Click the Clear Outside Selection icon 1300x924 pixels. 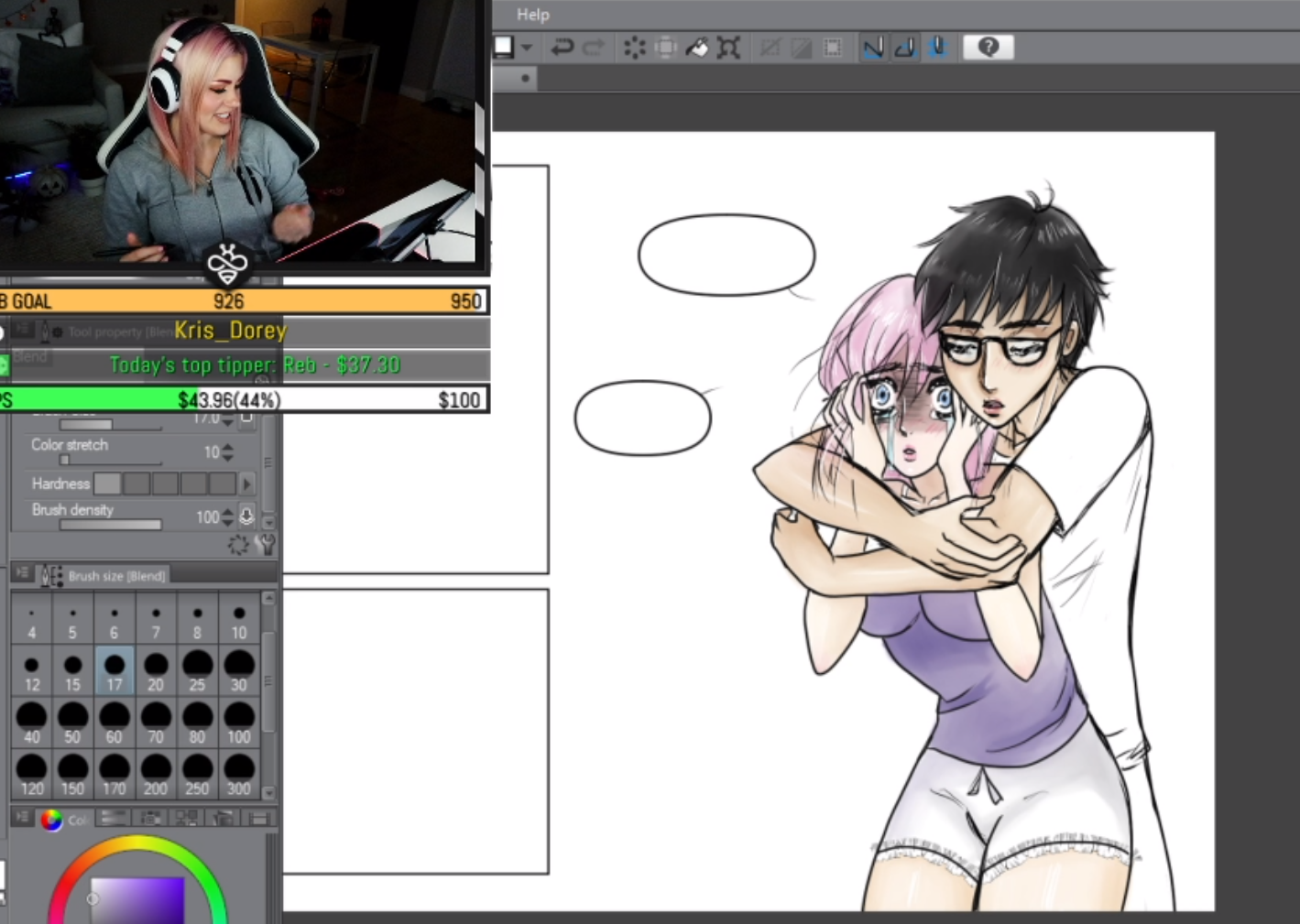point(665,48)
